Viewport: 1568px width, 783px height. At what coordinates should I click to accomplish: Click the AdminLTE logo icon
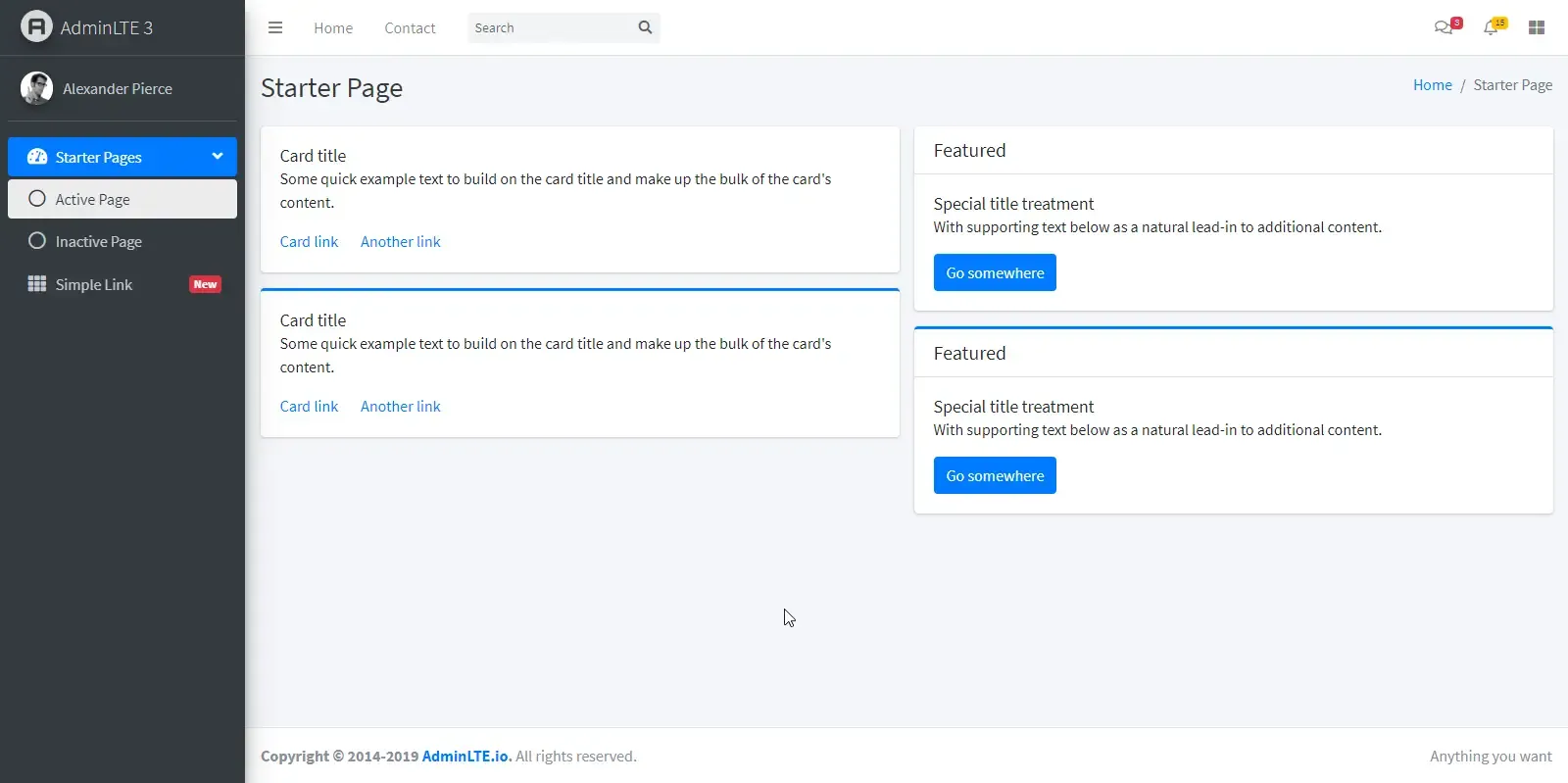click(36, 26)
